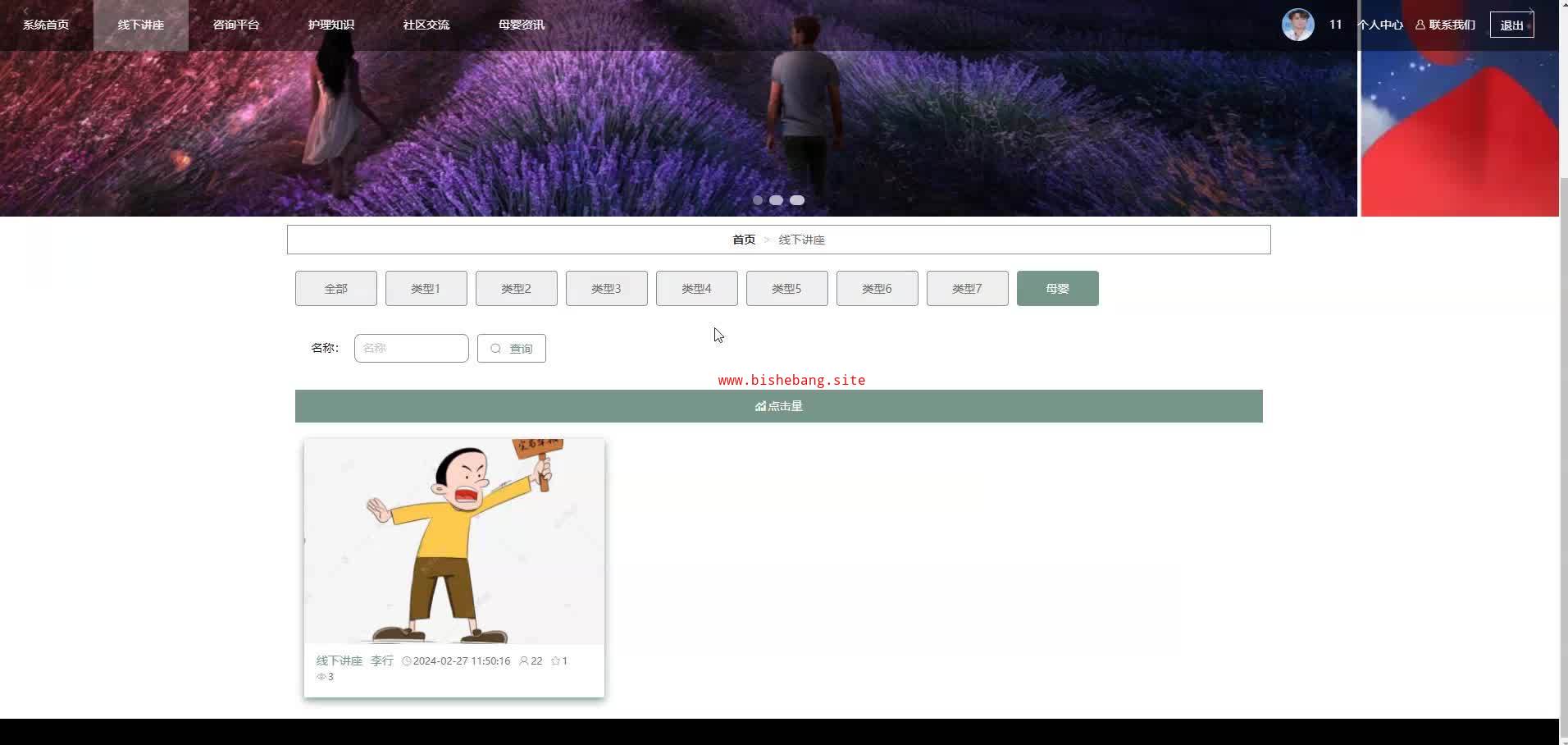
Task: Open the 咨询平台 navigation item
Action: [236, 25]
